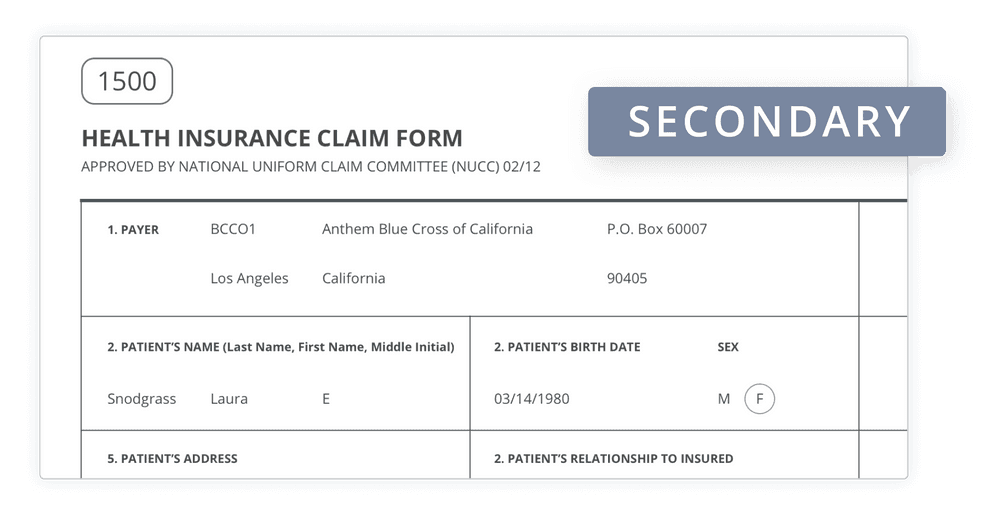Click Anthem Blue Cross of California field
Image resolution: width=985 pixels, height=527 pixels.
[427, 229]
